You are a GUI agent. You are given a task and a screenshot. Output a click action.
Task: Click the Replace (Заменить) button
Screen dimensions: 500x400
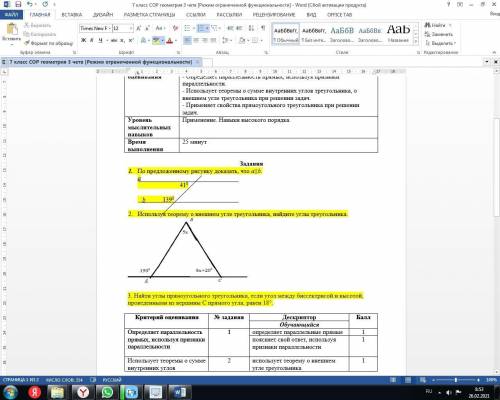pyautogui.click(x=439, y=34)
